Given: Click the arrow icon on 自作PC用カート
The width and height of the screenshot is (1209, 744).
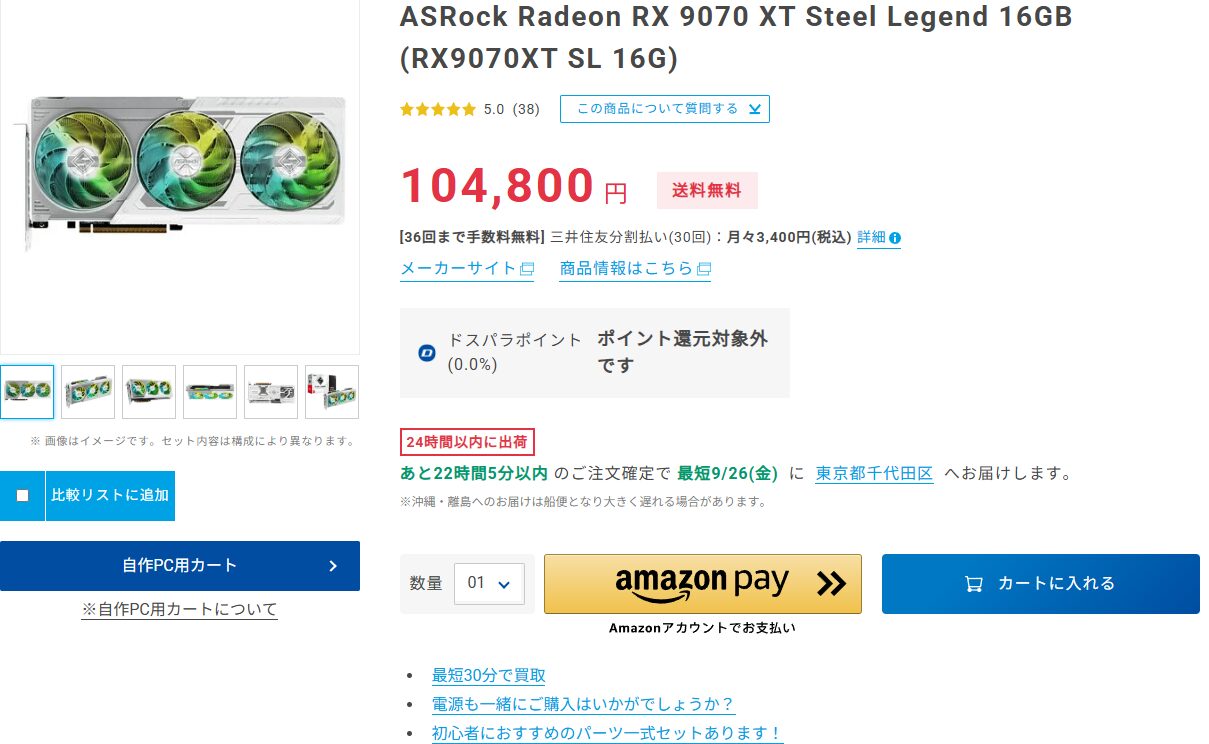Looking at the screenshot, I should (x=333, y=566).
